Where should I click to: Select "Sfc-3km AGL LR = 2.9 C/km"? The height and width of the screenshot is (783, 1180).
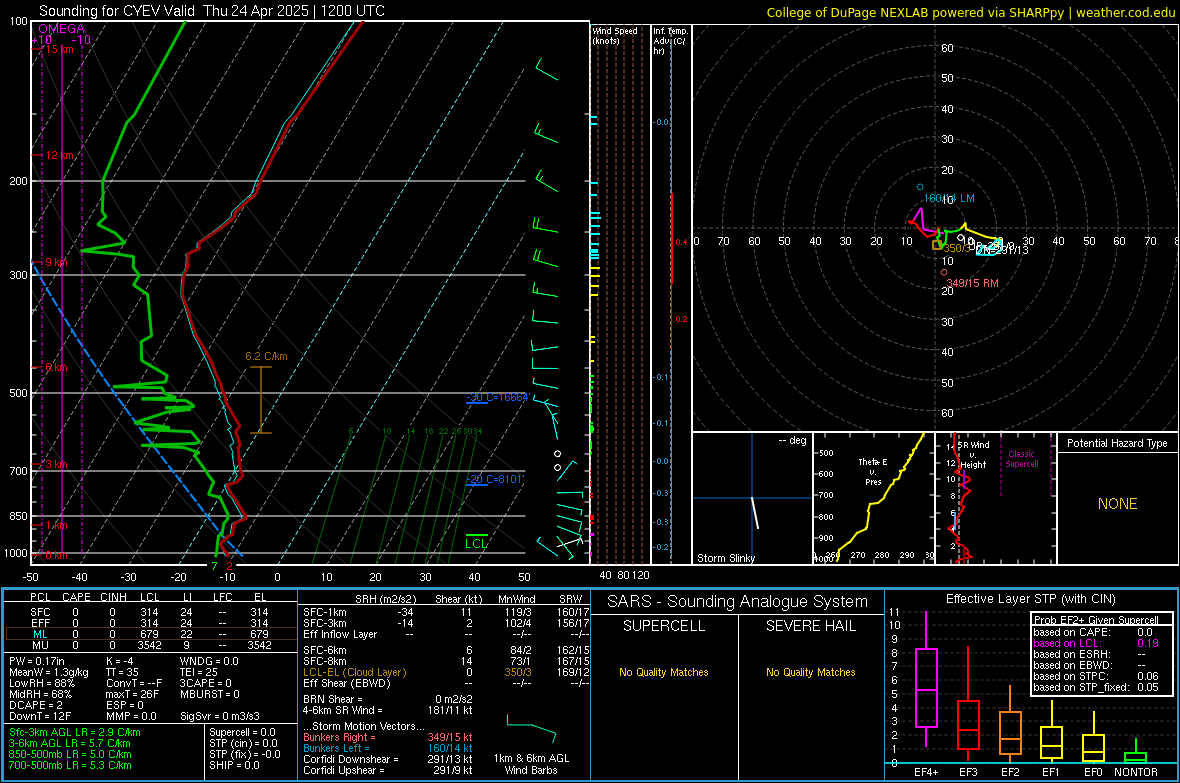pos(75,732)
